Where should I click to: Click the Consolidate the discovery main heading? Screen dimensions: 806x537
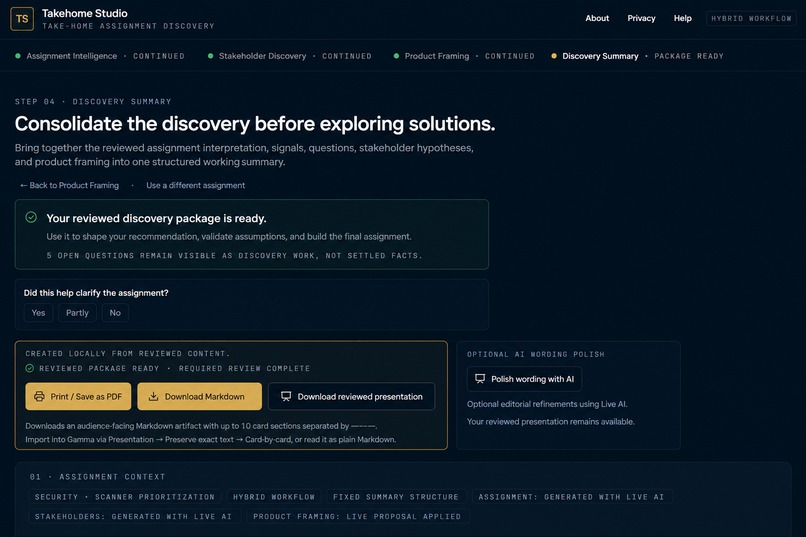(x=255, y=124)
